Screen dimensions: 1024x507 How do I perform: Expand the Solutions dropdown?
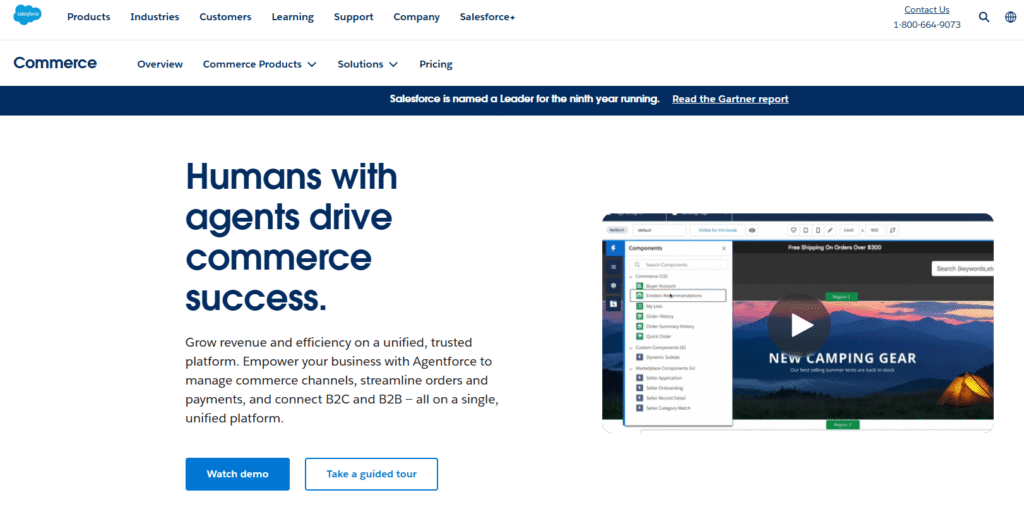(x=367, y=64)
